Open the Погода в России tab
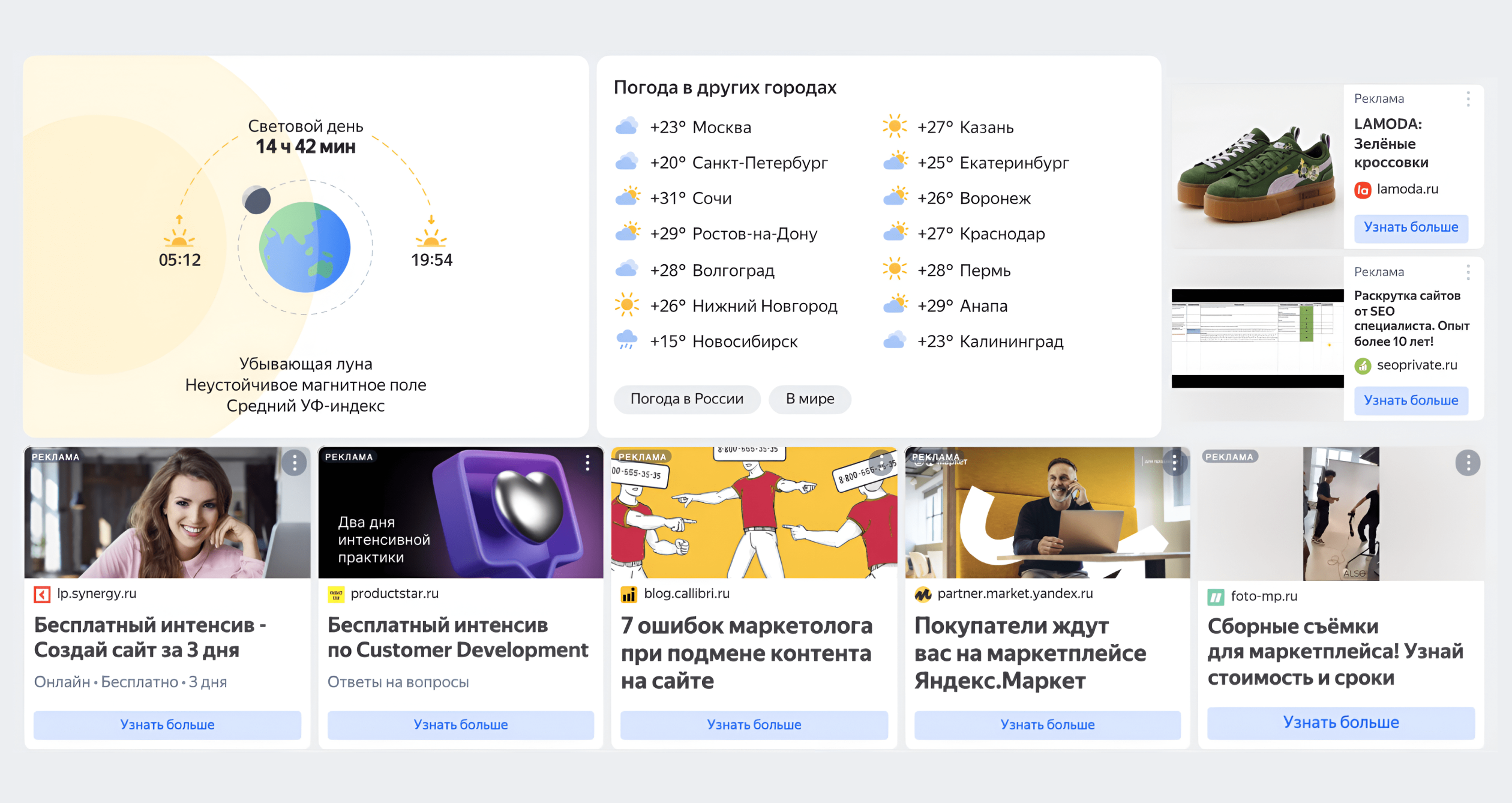This screenshot has width=1512, height=803. [x=687, y=399]
